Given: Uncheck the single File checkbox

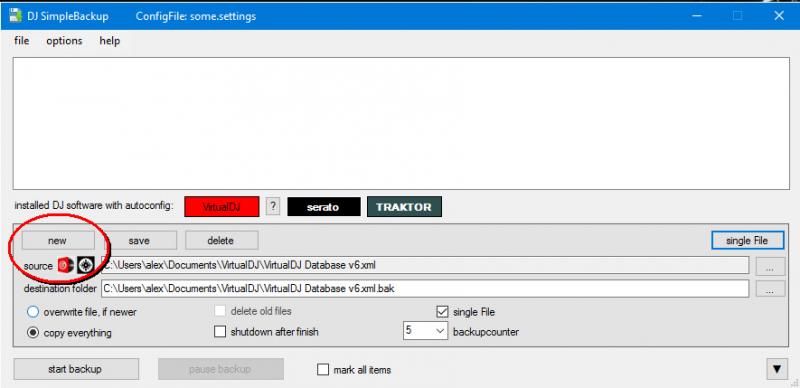Looking at the screenshot, I should (x=442, y=311).
